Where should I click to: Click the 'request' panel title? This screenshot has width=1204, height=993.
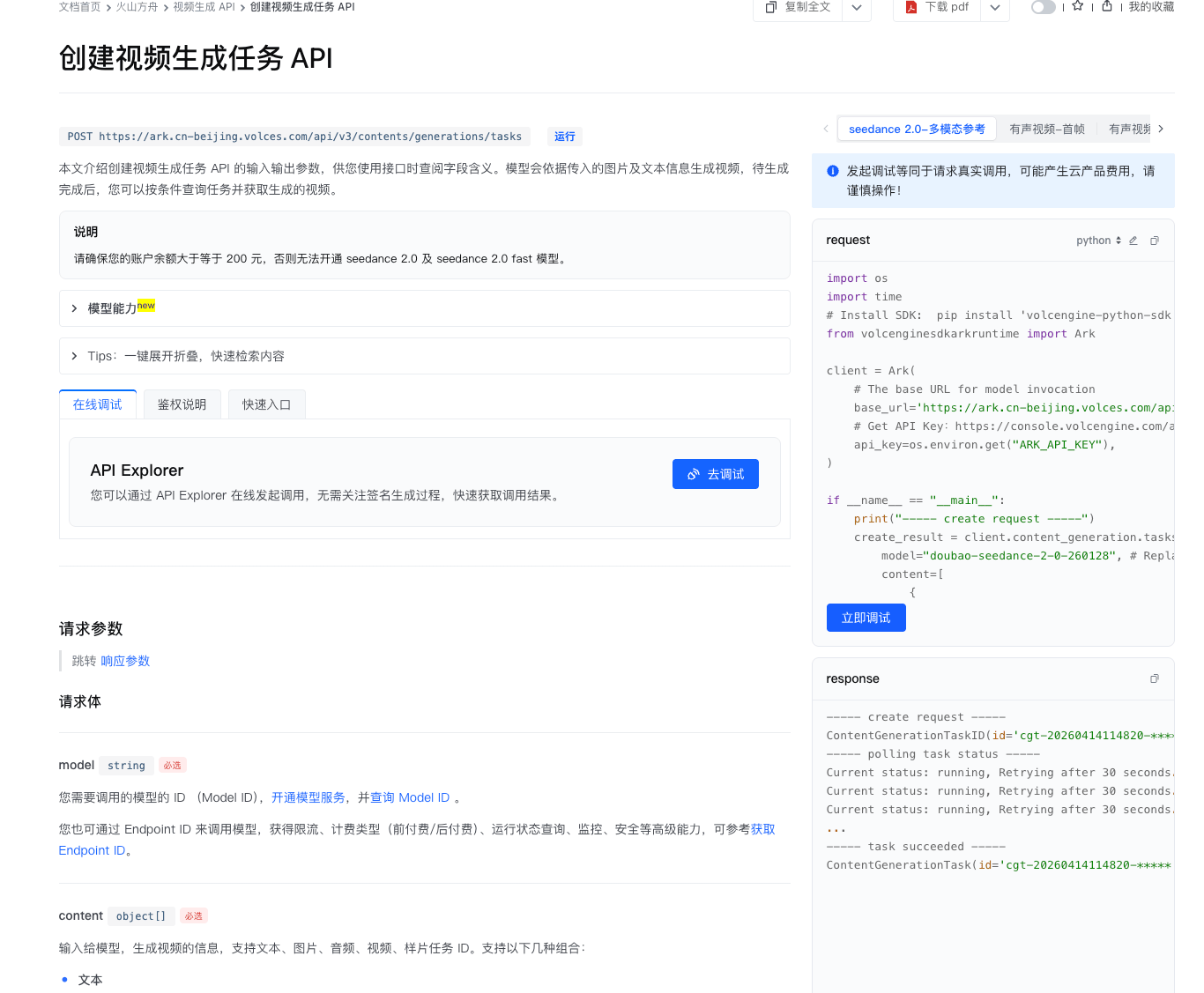pyautogui.click(x=848, y=241)
